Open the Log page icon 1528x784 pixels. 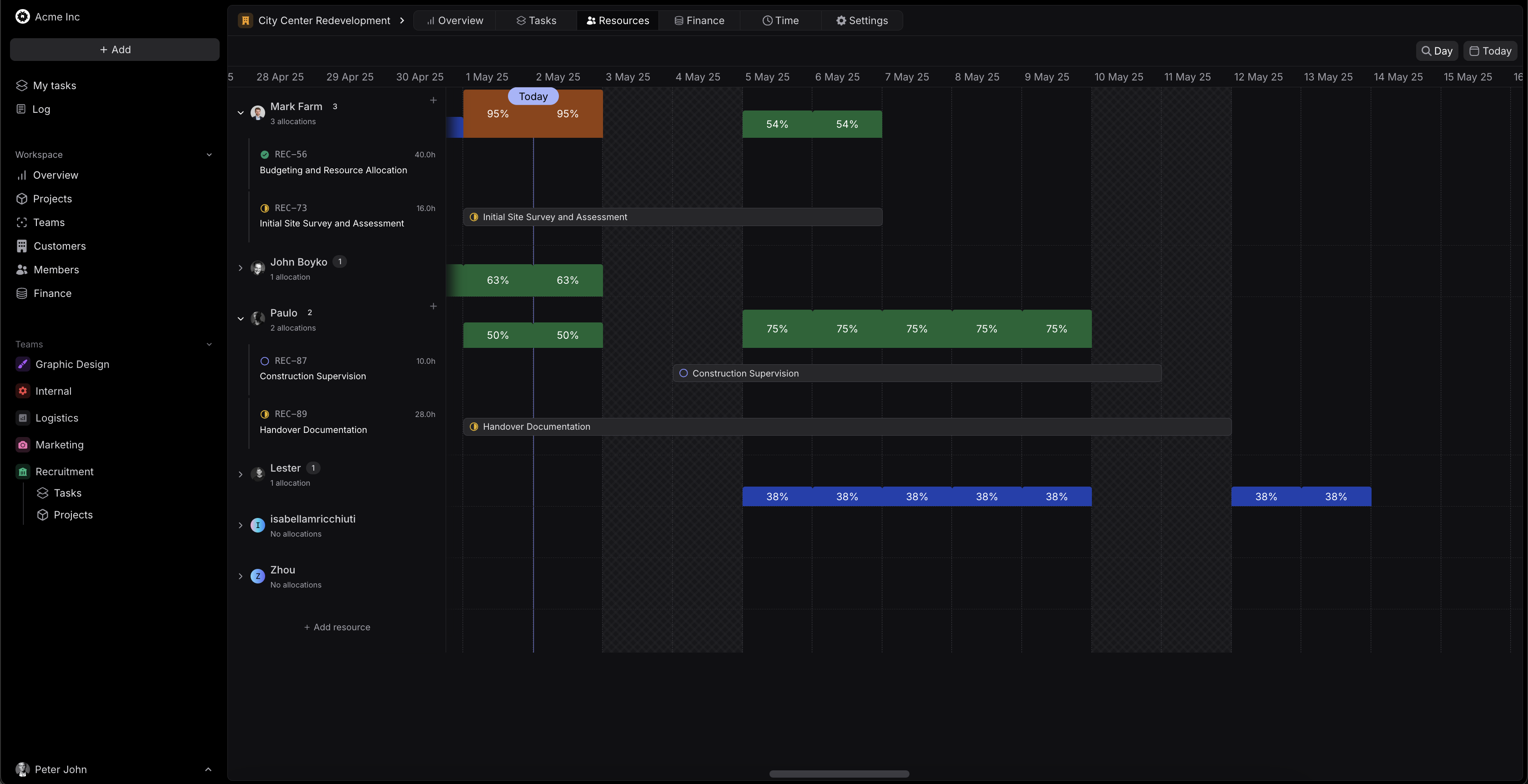click(21, 109)
